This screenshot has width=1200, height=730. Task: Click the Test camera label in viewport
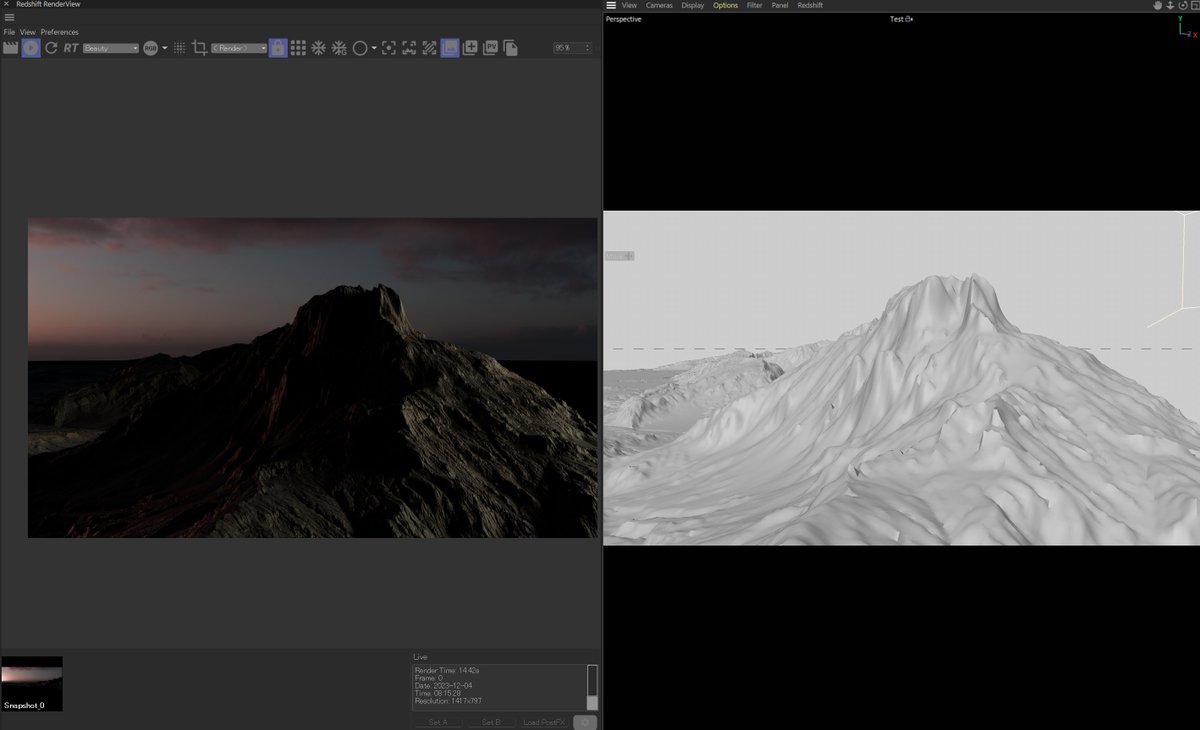(x=901, y=19)
